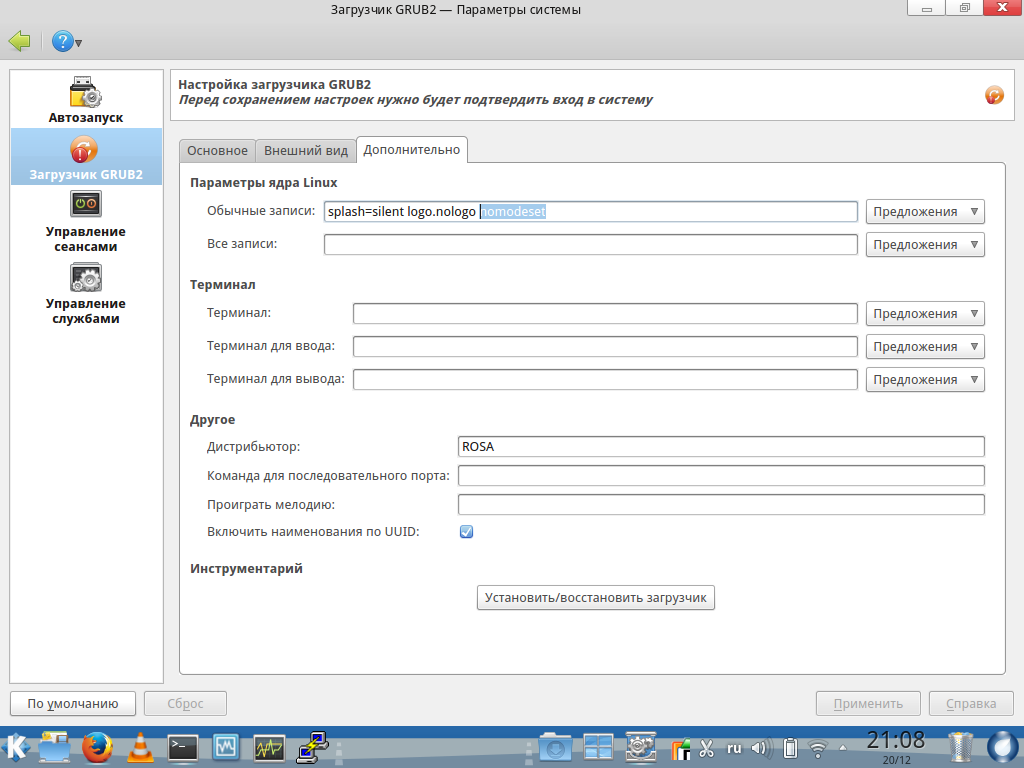Click the По умолчанию button
This screenshot has height=768, width=1024.
pos(72,703)
